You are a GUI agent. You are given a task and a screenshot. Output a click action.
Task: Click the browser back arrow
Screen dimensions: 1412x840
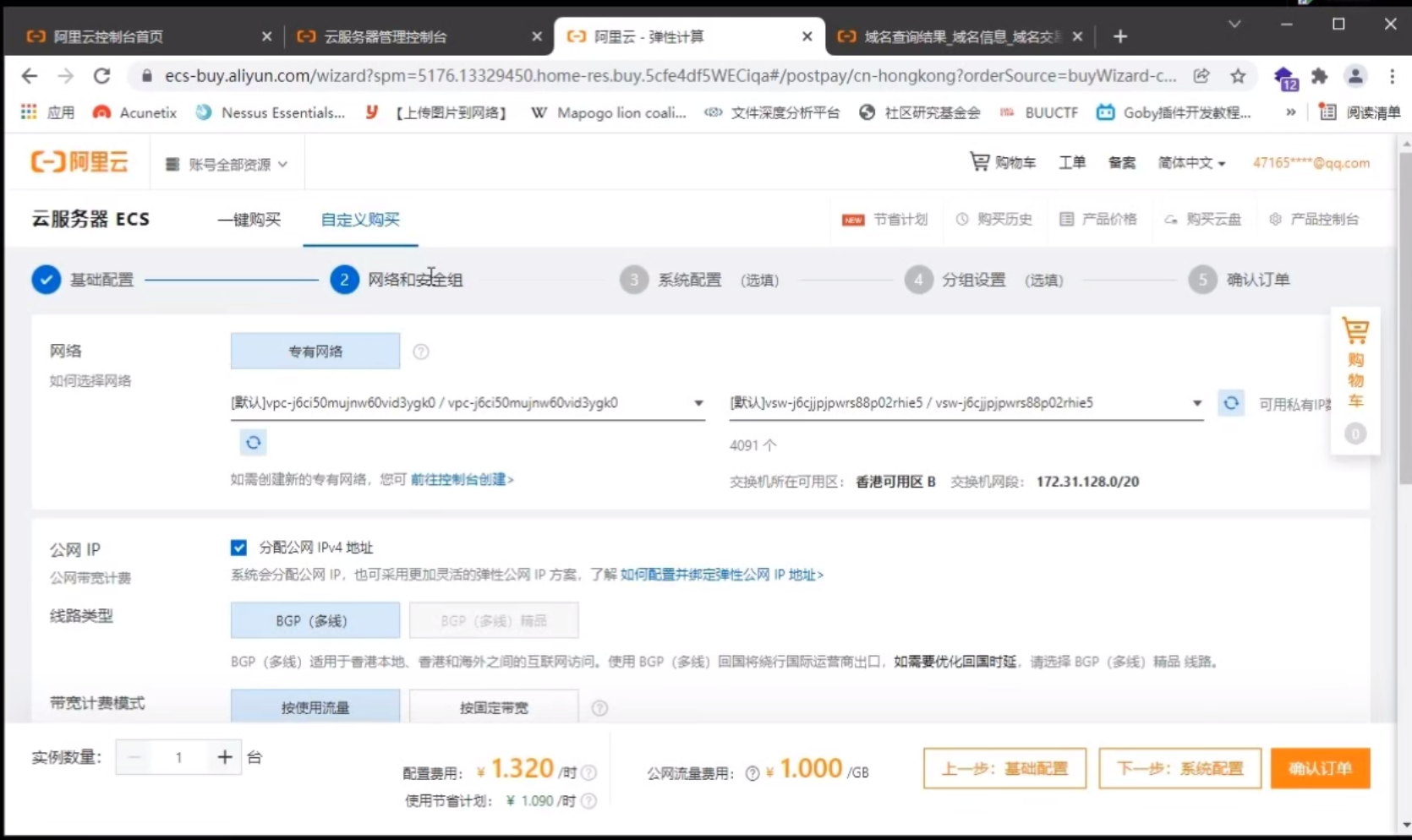pyautogui.click(x=30, y=76)
